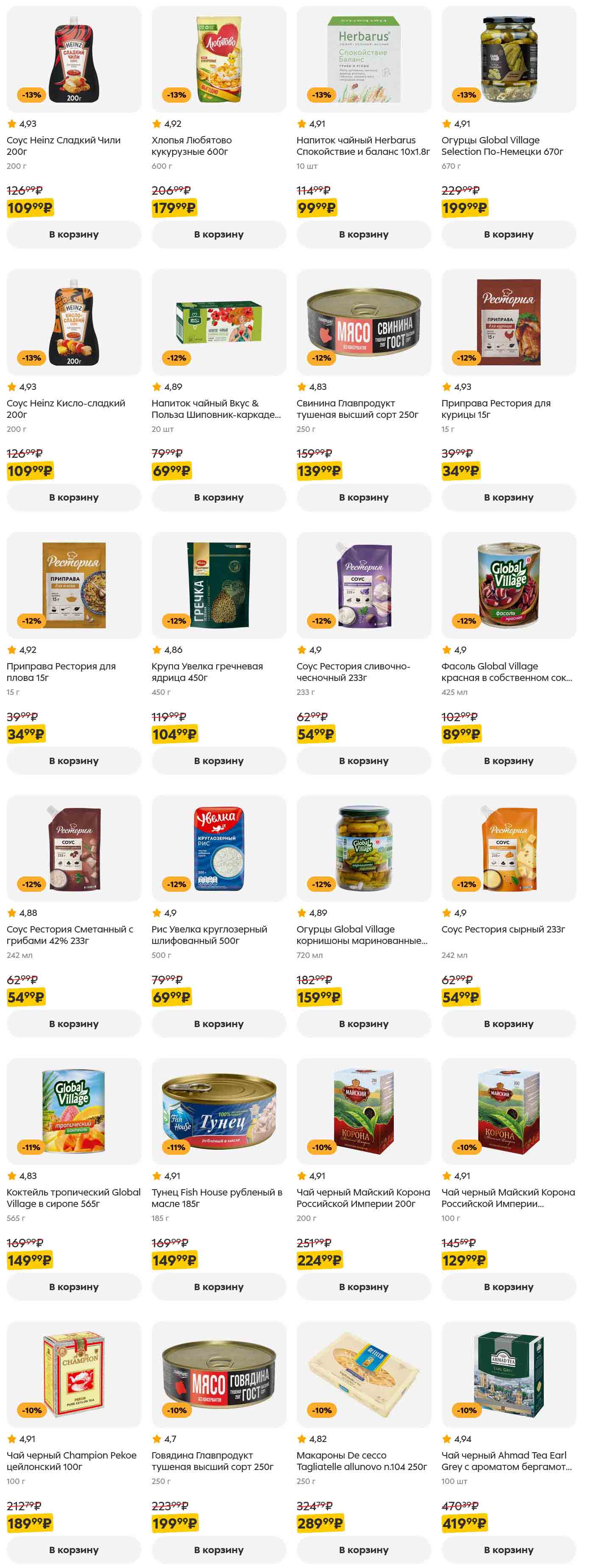599x1568 pixels.
Task: Open the Соус Ресторя сливочно-чесночный product link
Action: point(353,672)
